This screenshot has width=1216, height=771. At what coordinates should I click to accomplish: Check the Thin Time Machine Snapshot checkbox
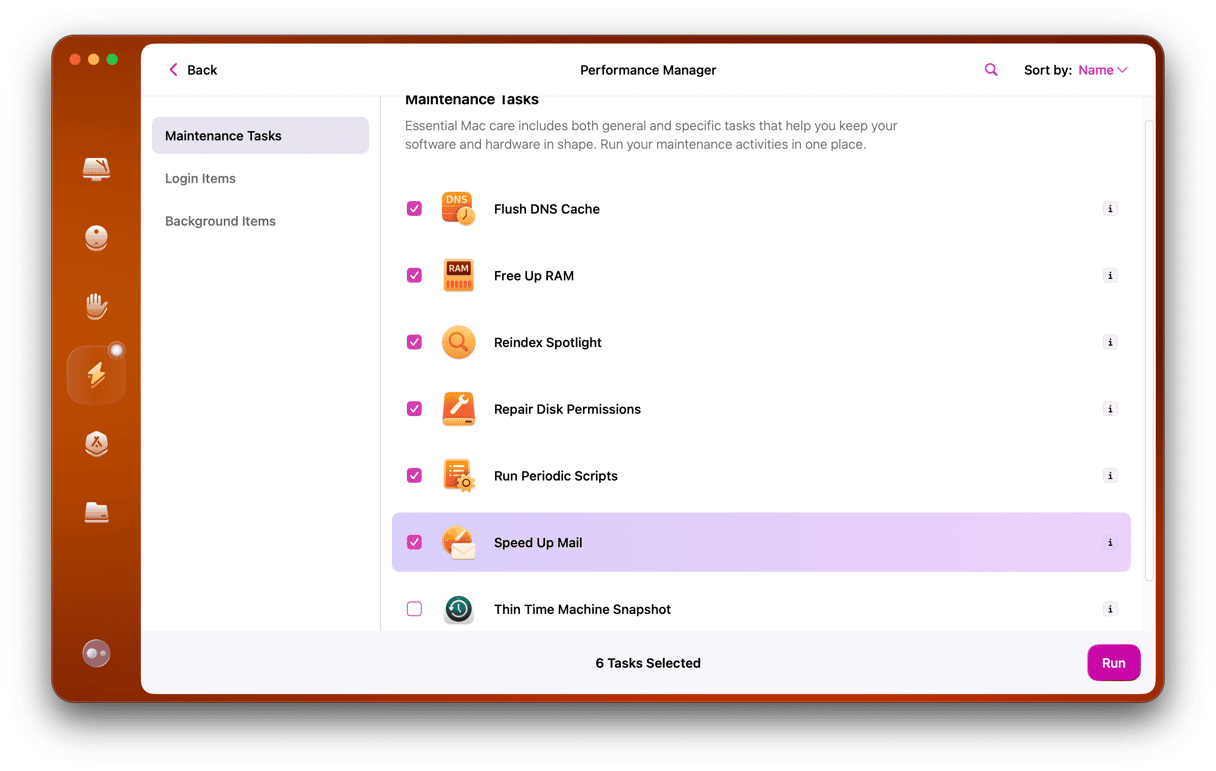coord(414,609)
